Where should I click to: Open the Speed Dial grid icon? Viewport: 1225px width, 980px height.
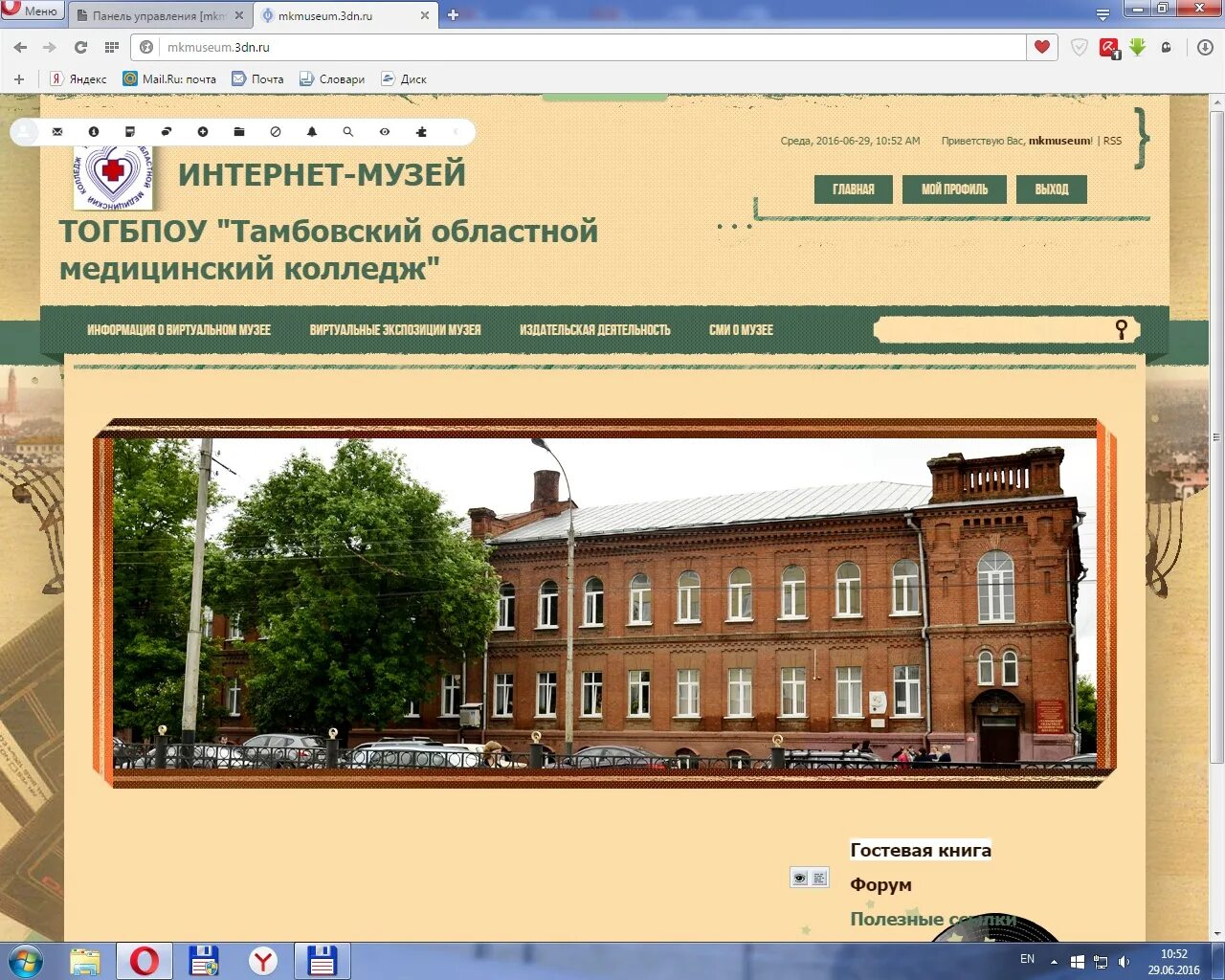111,47
